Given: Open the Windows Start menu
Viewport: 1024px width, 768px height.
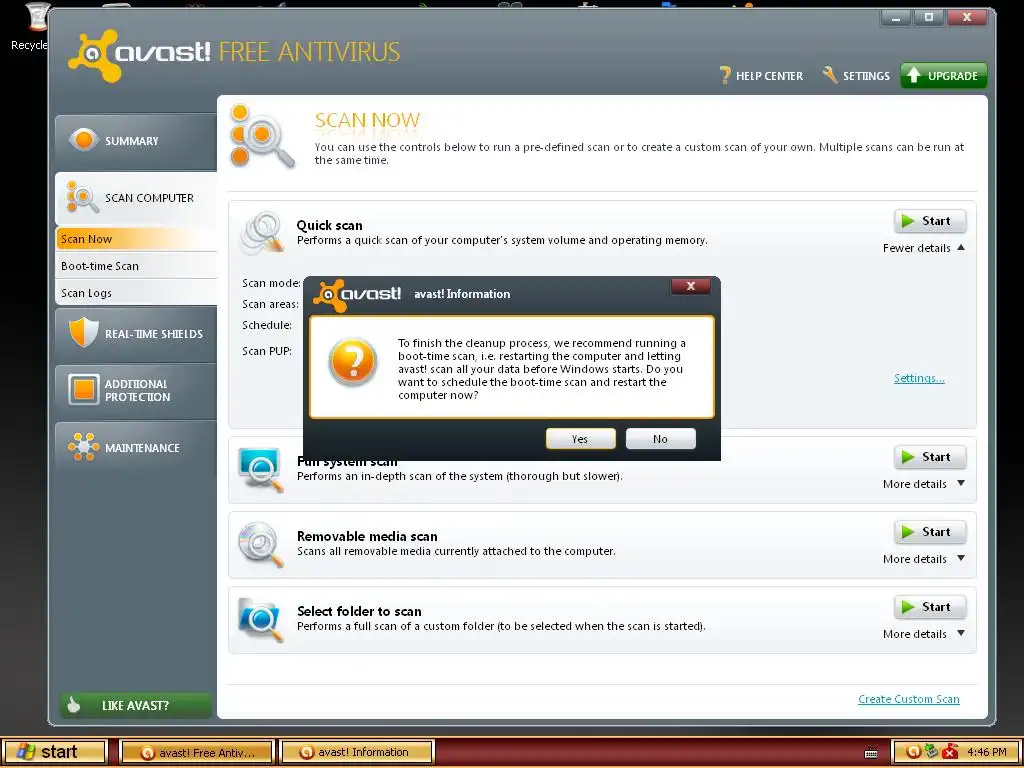Looking at the screenshot, I should (x=54, y=752).
